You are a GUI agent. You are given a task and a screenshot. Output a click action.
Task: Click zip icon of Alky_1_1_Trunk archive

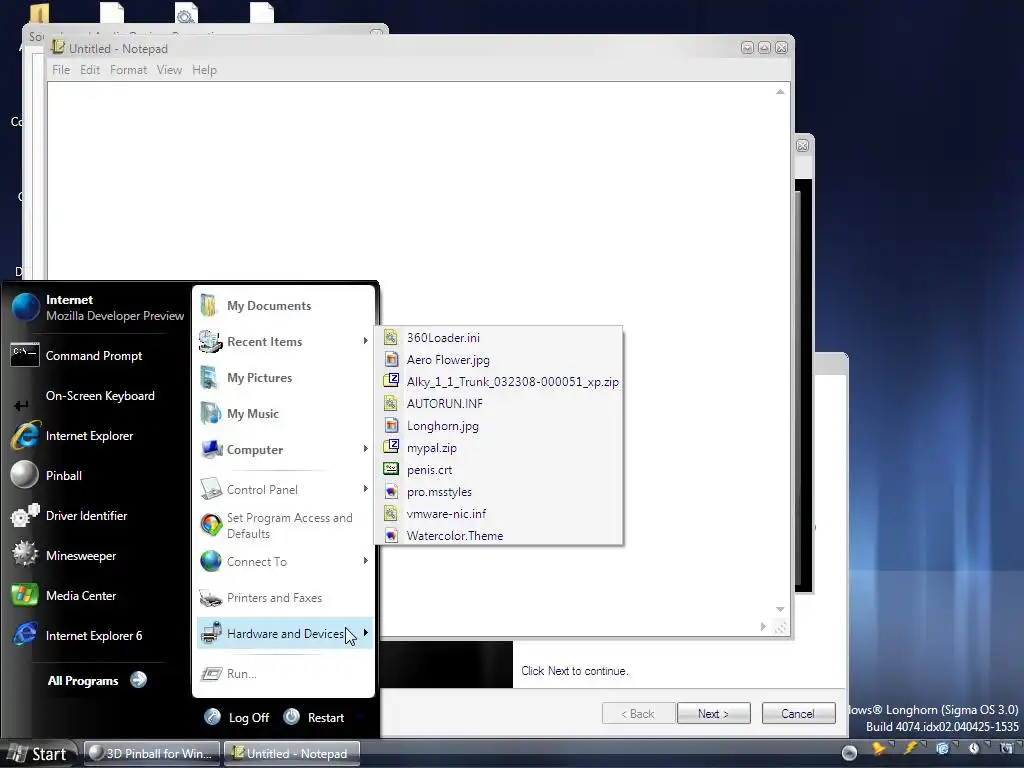[391, 381]
